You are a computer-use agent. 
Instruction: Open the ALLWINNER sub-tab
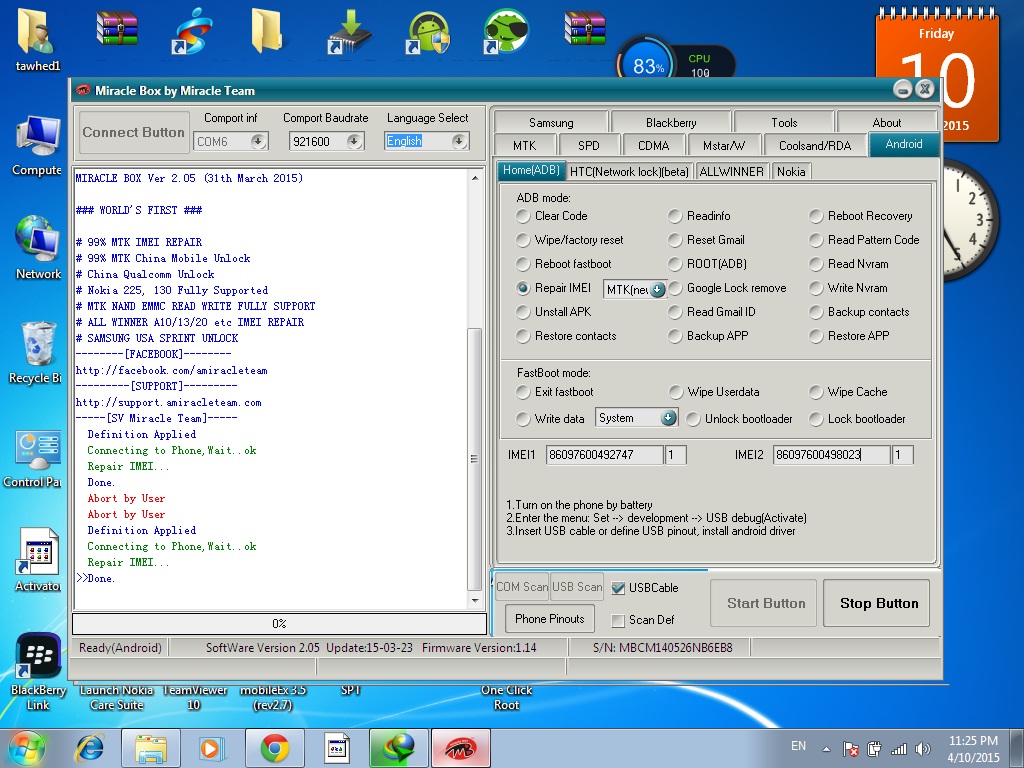(731, 172)
